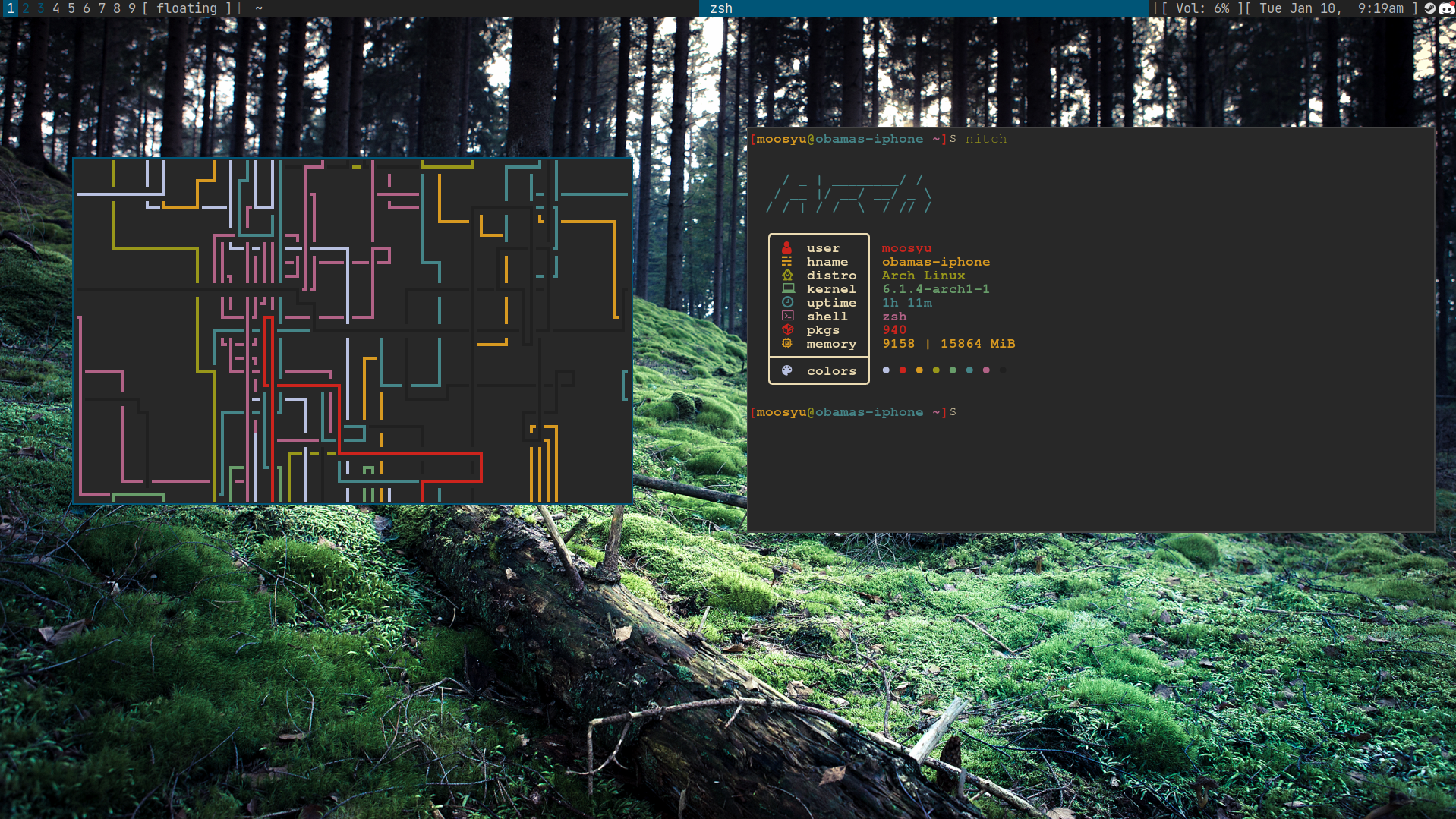Click the user label in the info box
Viewport: 1456px width, 819px height.
[x=823, y=248]
